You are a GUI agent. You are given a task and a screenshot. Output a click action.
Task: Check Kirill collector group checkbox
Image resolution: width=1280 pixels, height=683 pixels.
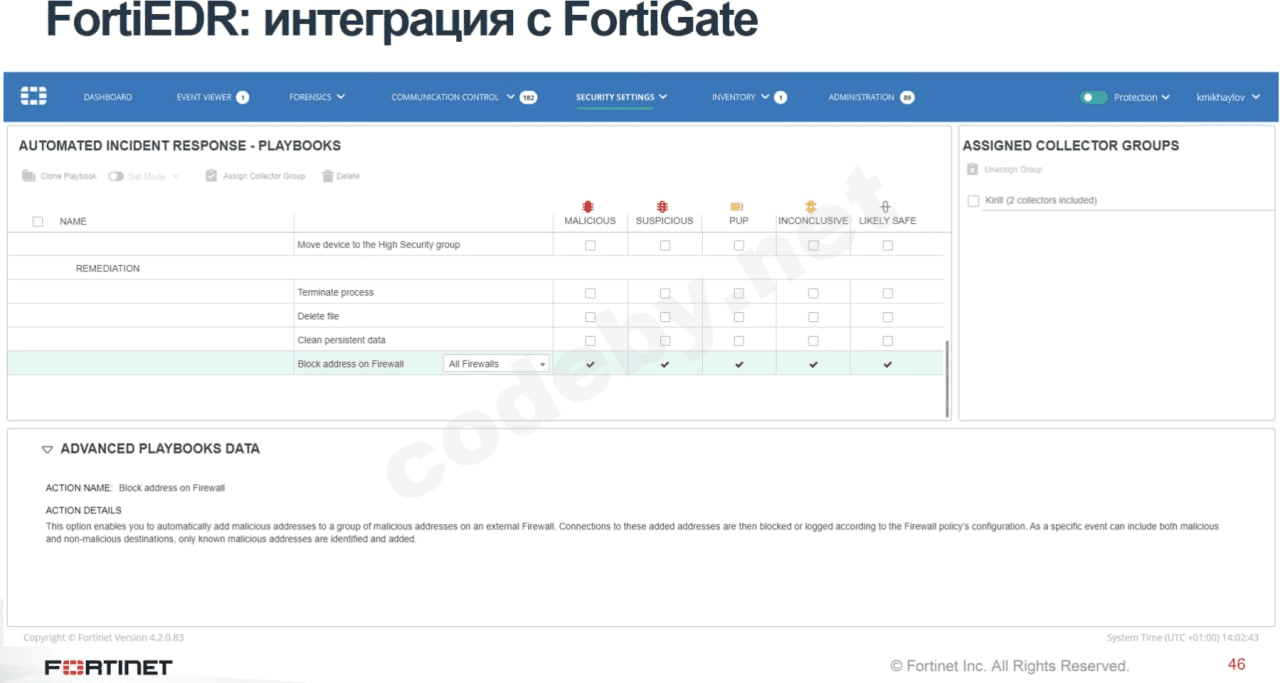(973, 201)
